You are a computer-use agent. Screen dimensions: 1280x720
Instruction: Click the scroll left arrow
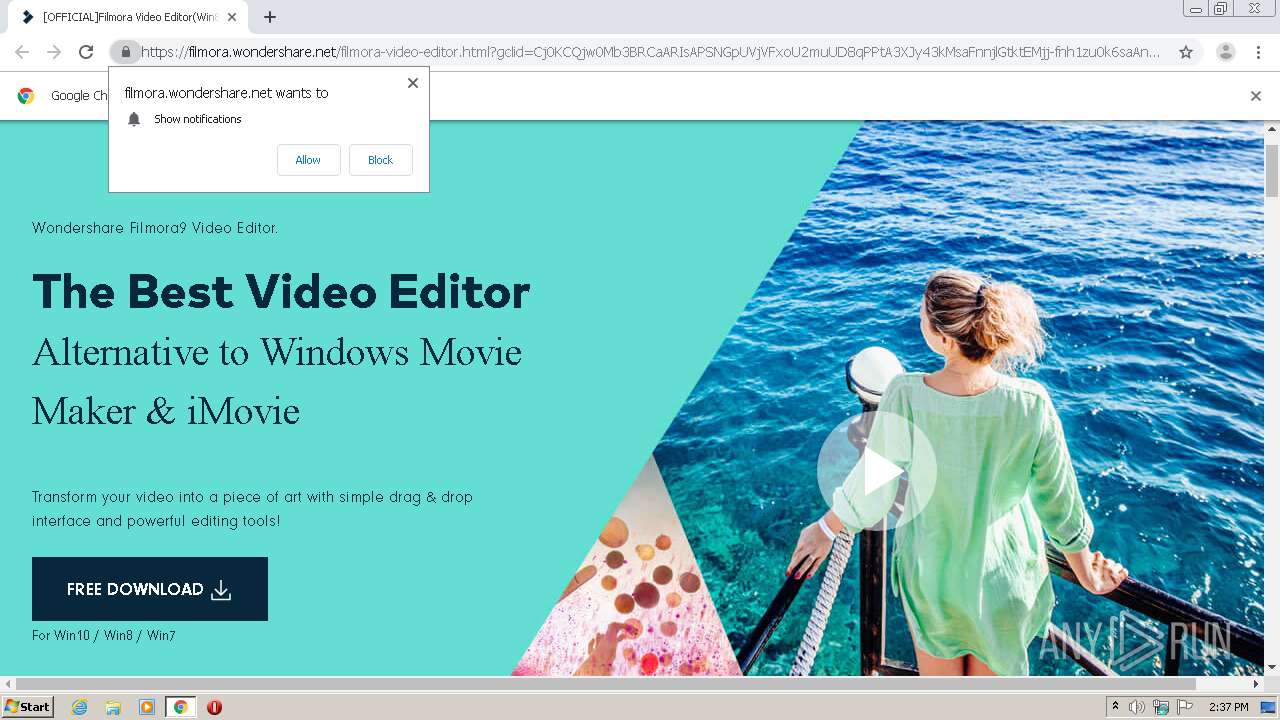(x=7, y=684)
